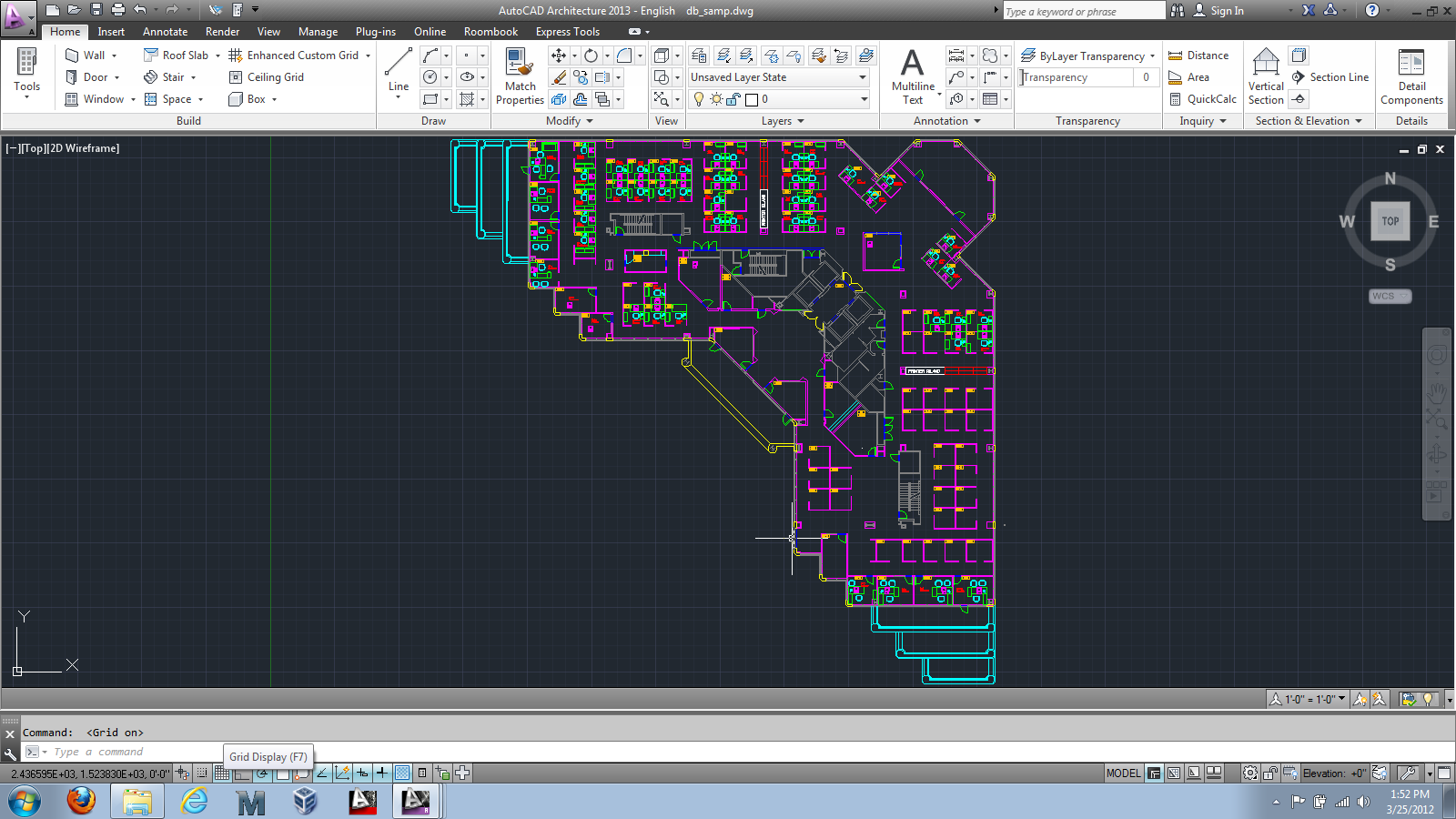Image resolution: width=1456 pixels, height=819 pixels.
Task: Select the Move tool in Modify panel
Action: pyautogui.click(x=559, y=56)
